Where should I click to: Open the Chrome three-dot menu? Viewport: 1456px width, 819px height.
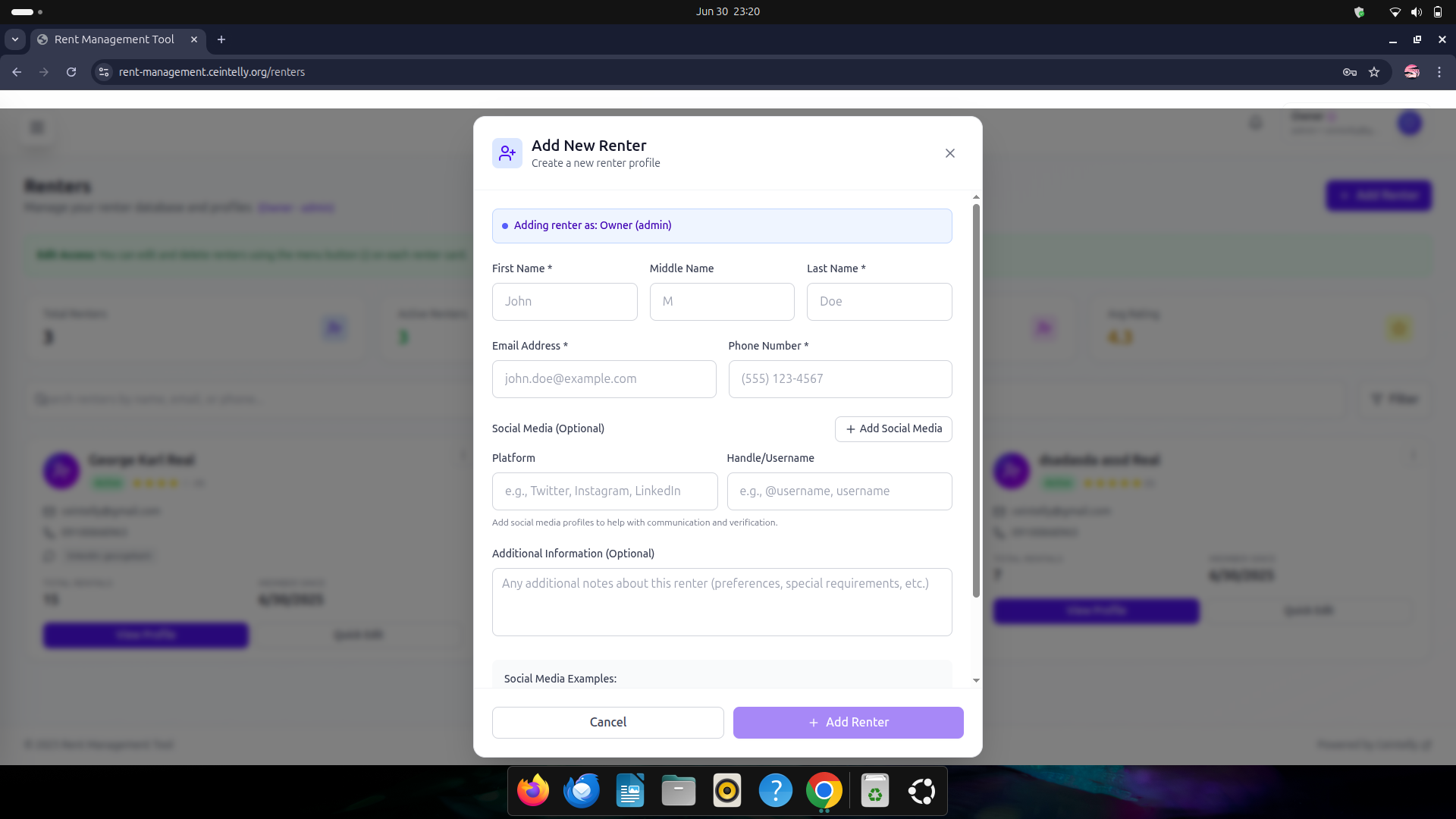point(1439,72)
